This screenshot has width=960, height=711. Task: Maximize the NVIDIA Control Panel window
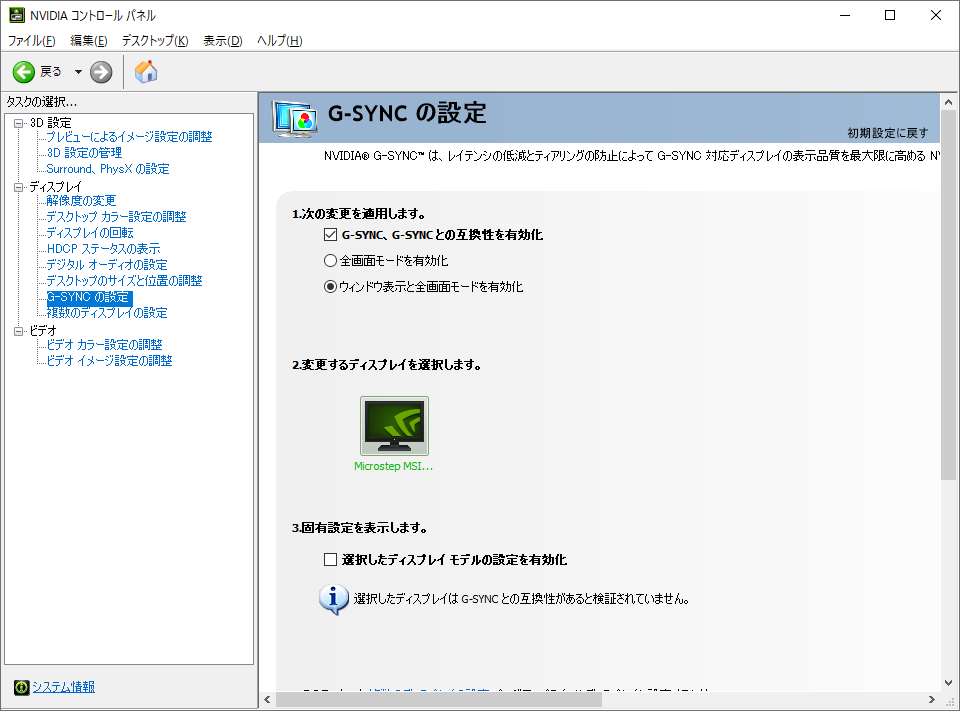click(x=890, y=15)
